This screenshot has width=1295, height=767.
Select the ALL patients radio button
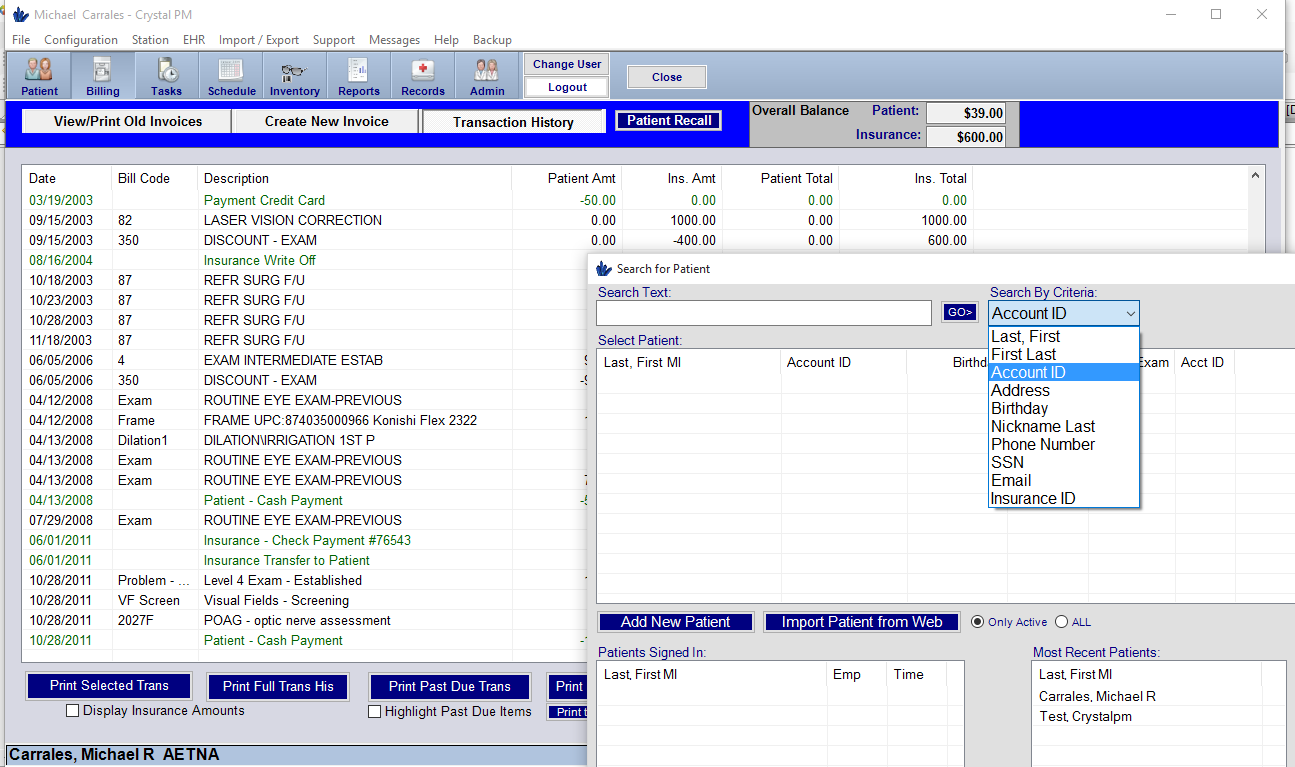(1059, 621)
